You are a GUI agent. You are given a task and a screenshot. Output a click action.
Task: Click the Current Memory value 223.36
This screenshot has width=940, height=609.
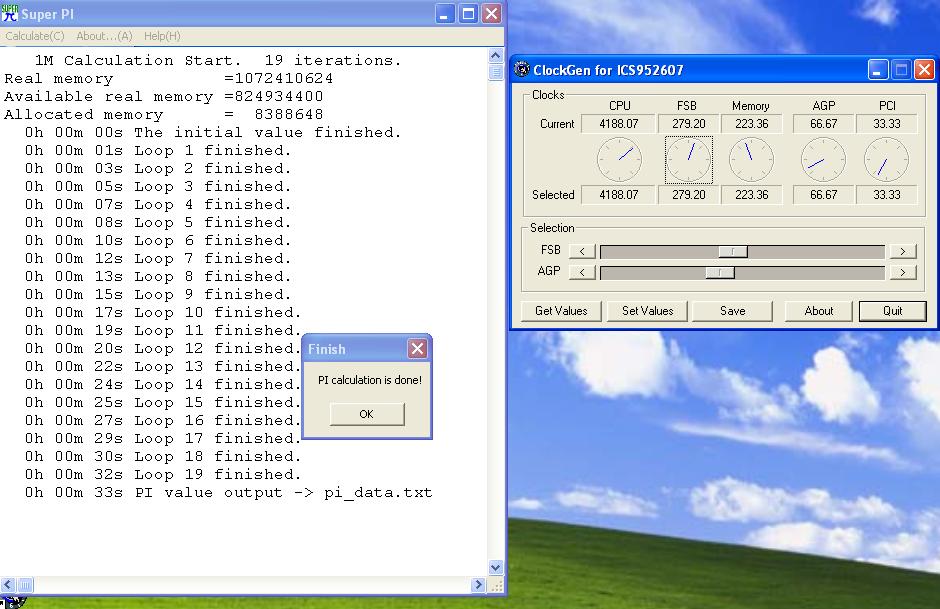click(751, 124)
